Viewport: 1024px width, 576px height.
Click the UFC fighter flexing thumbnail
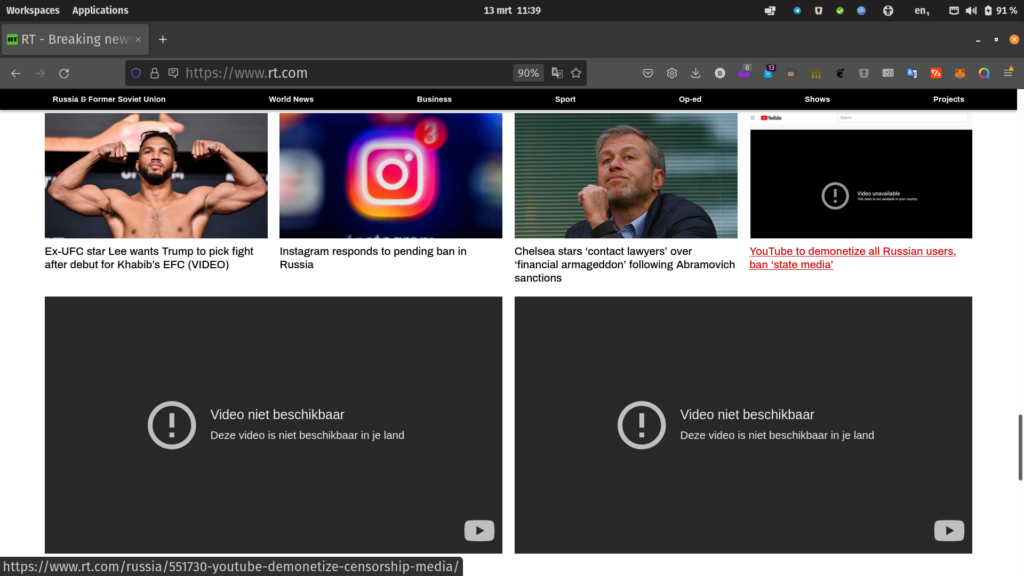[x=156, y=176]
